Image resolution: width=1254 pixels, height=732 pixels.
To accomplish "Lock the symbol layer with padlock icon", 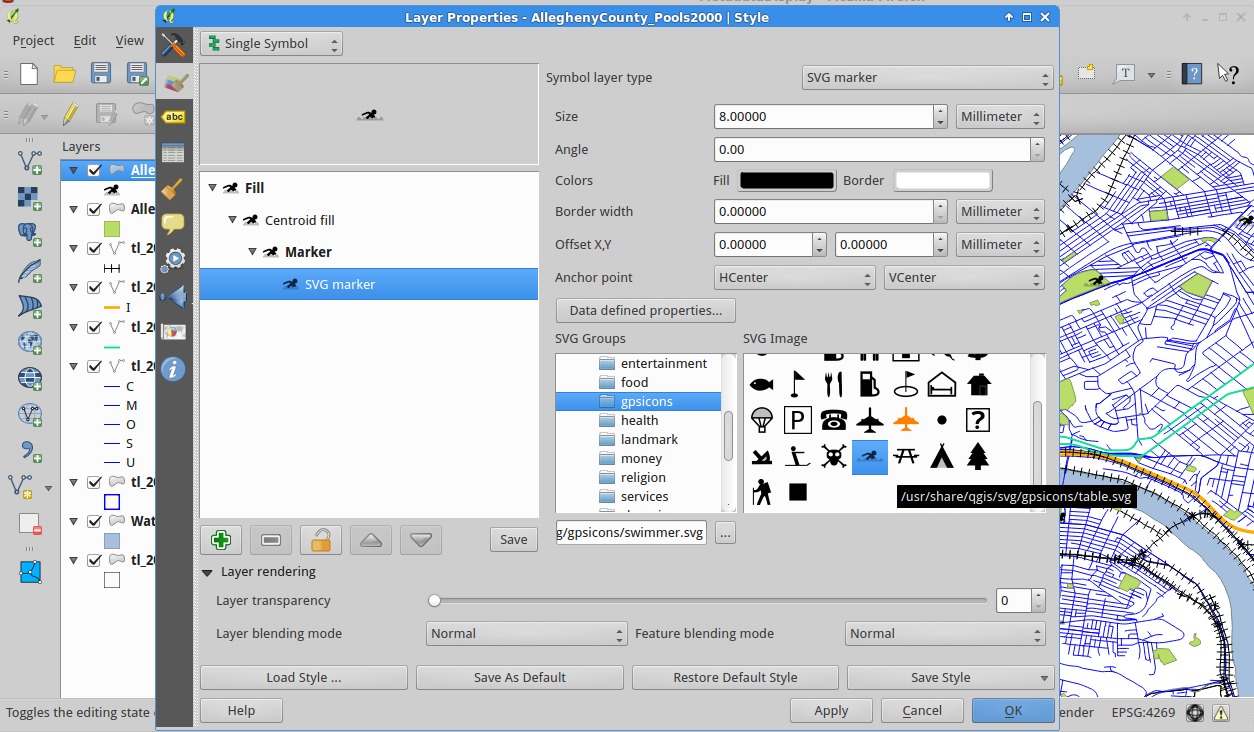I will point(320,540).
